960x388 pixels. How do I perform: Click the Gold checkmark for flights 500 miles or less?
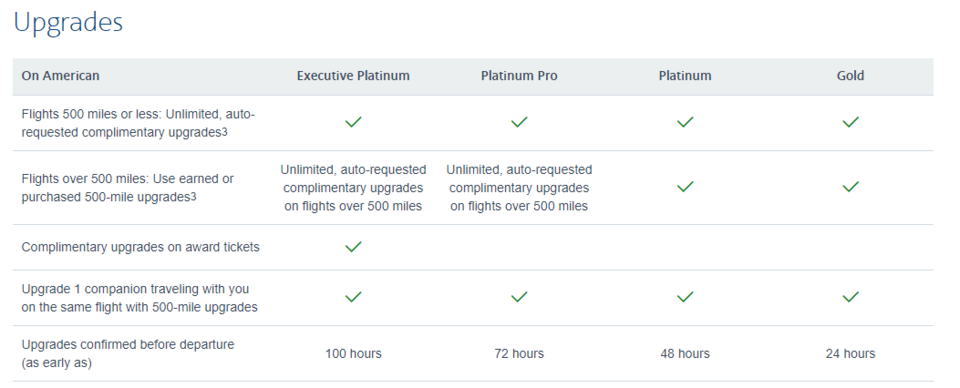coord(850,122)
